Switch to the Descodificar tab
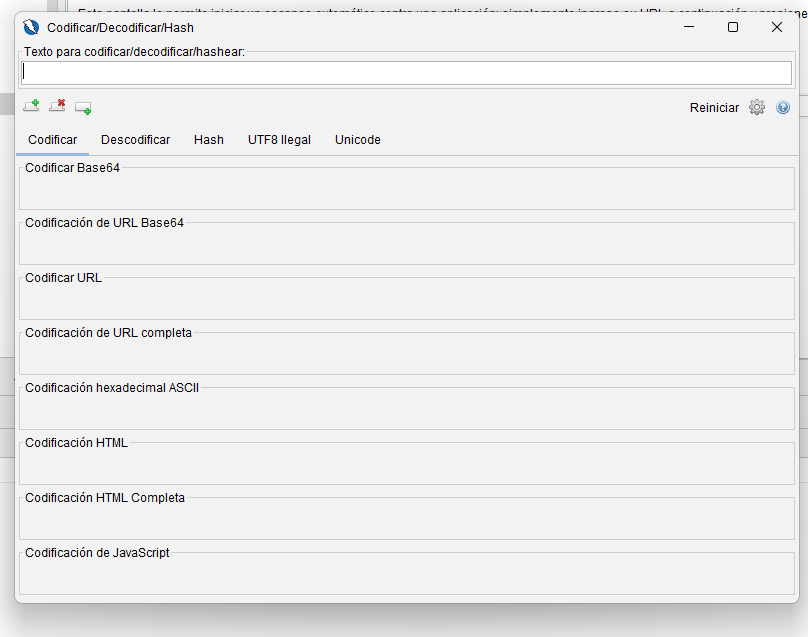 135,140
